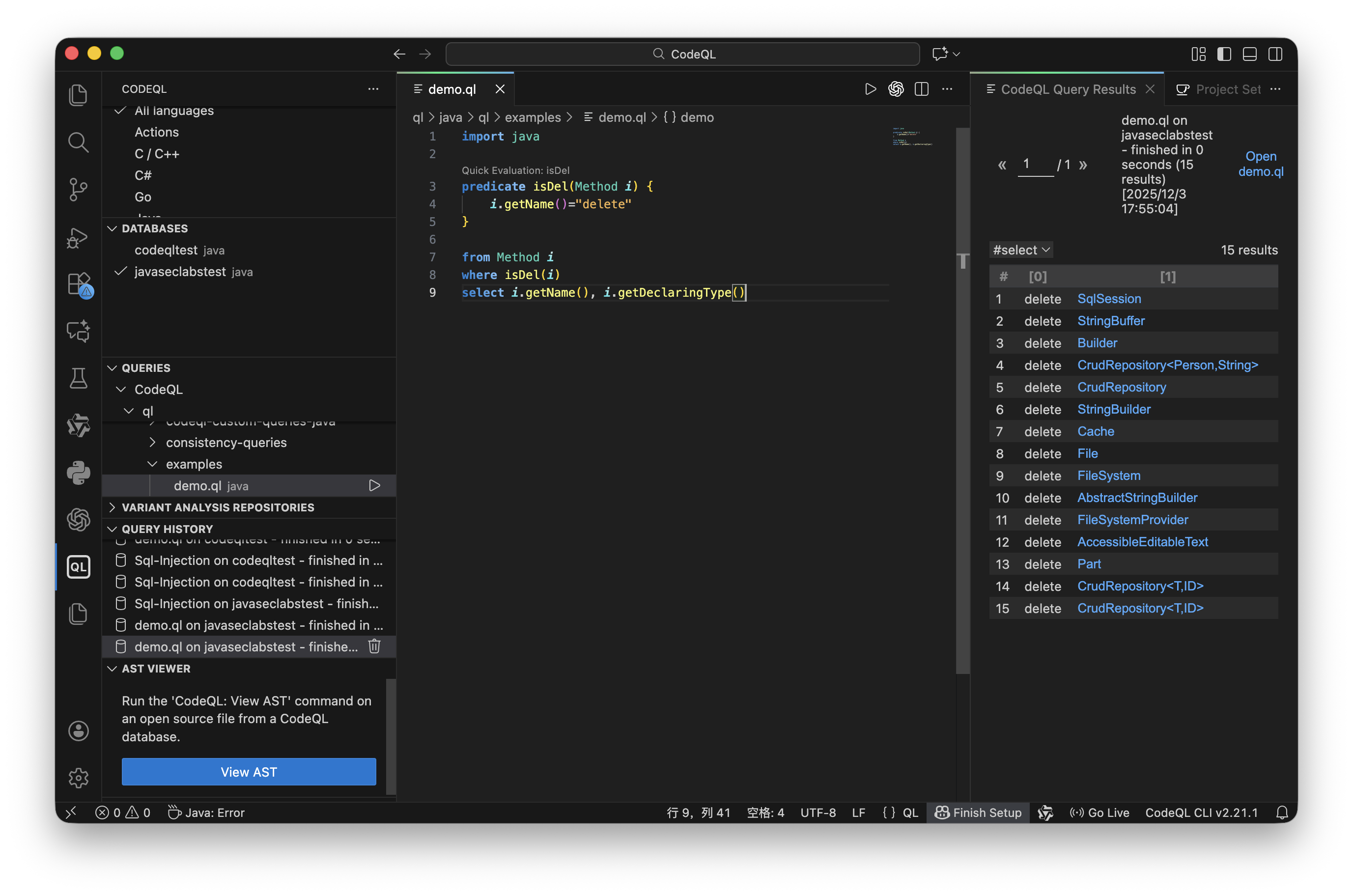This screenshot has width=1353, height=896.
Task: Open Source Control from activity bar
Action: pos(78,189)
